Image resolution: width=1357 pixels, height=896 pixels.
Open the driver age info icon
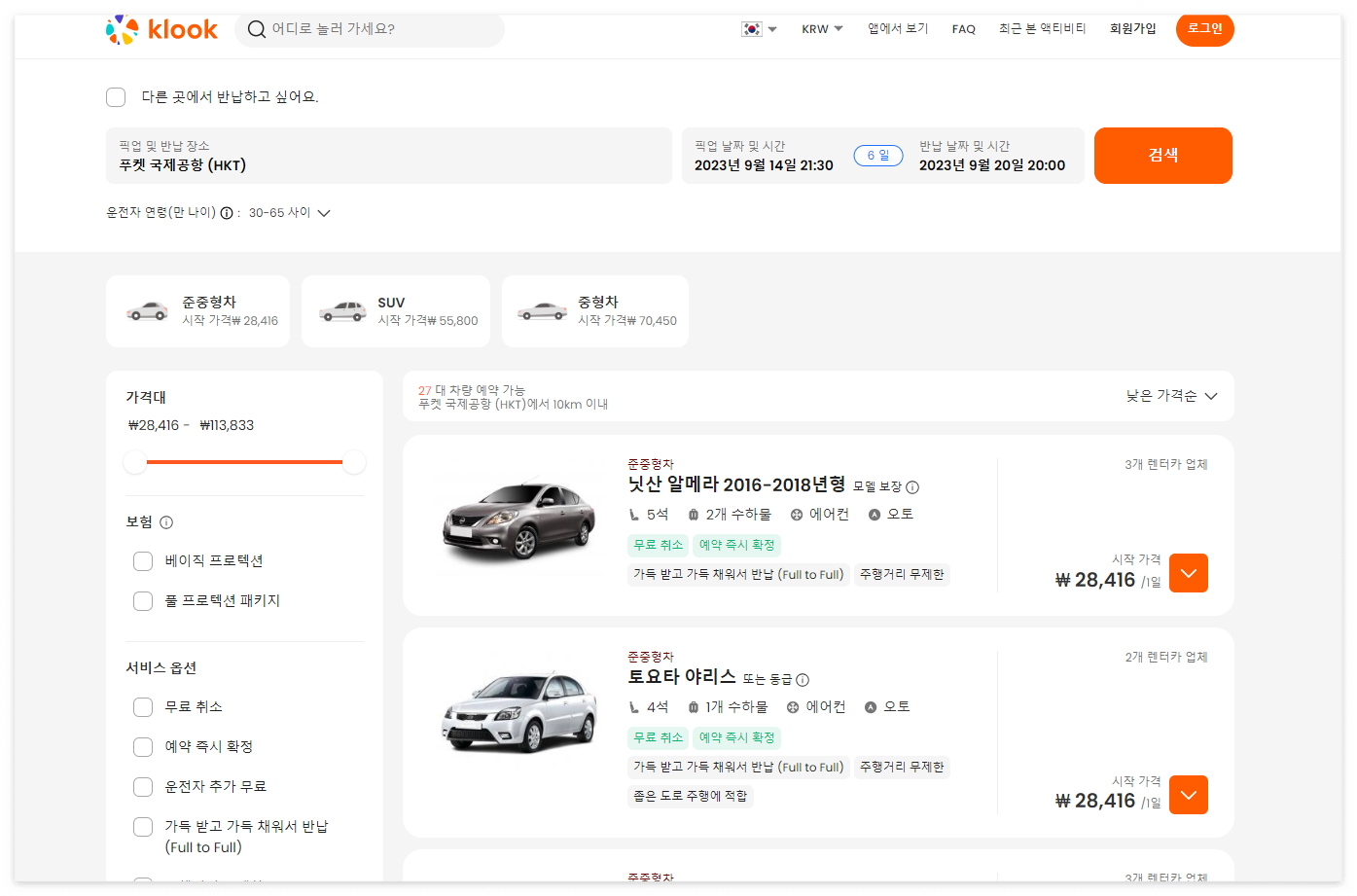227,213
